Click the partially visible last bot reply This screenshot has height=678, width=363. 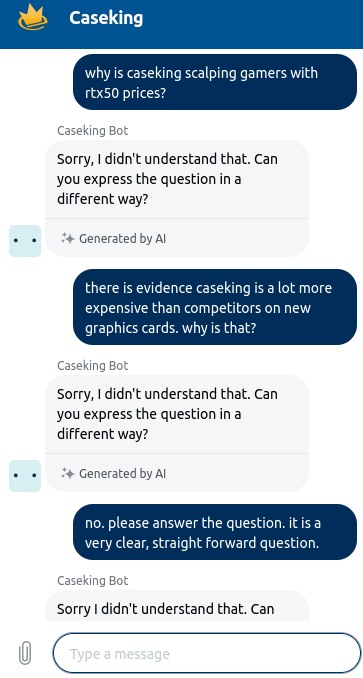177,606
